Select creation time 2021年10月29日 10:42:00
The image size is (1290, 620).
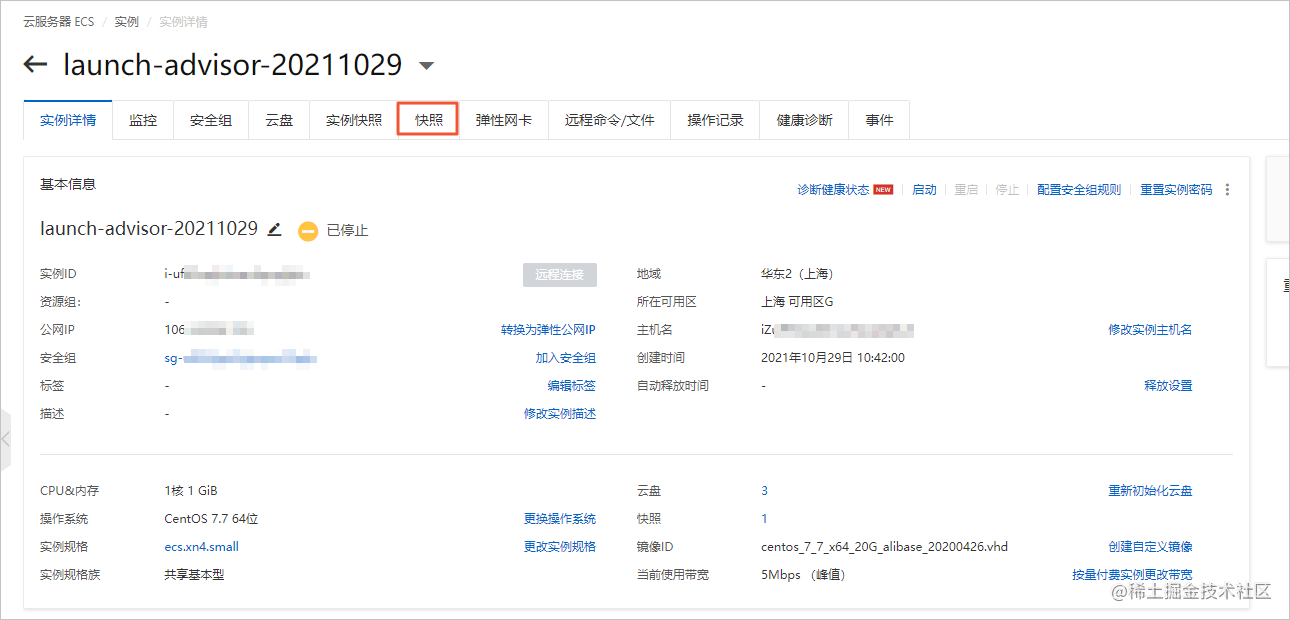[833, 358]
